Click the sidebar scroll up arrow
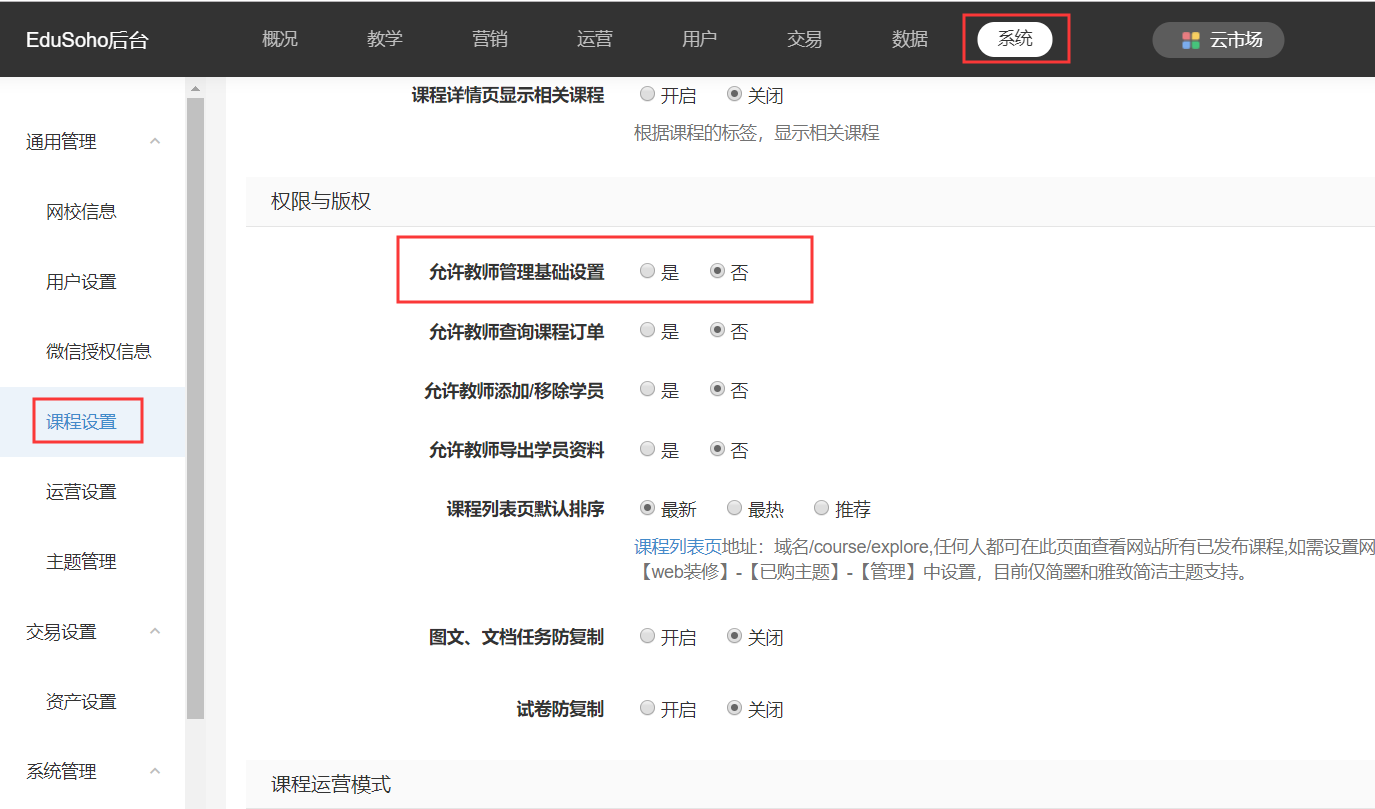Image resolution: width=1375 pixels, height=809 pixels. tap(195, 88)
